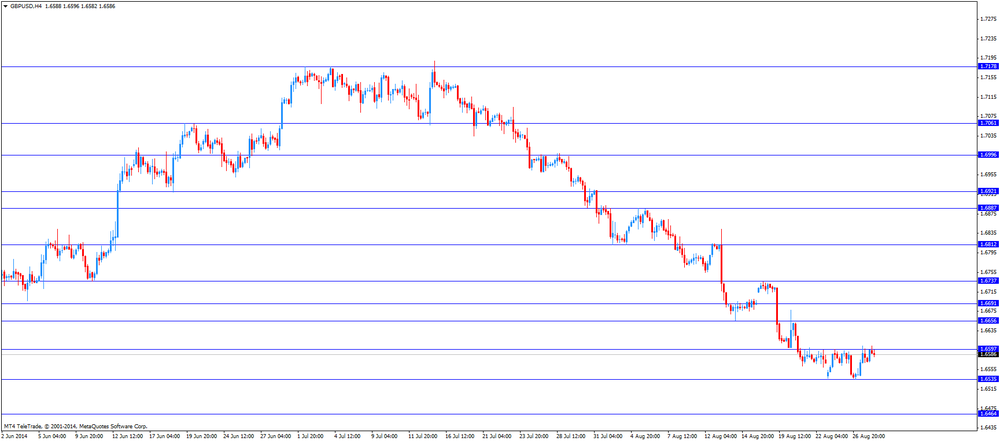Click the 1.7155 price axis value
The height and width of the screenshot is (441, 1000).
[x=987, y=77]
